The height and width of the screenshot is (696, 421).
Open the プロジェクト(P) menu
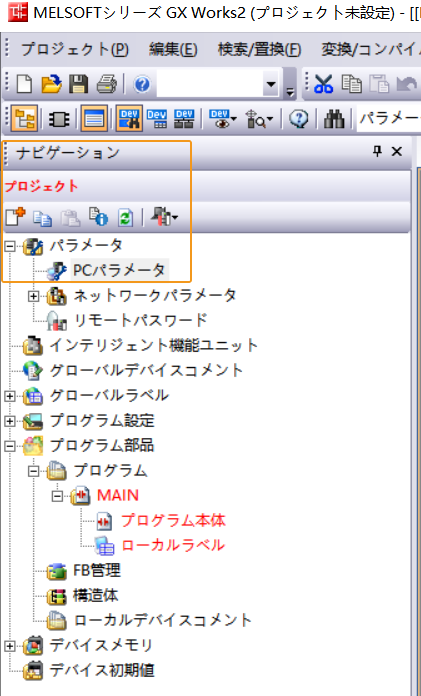coord(75,49)
